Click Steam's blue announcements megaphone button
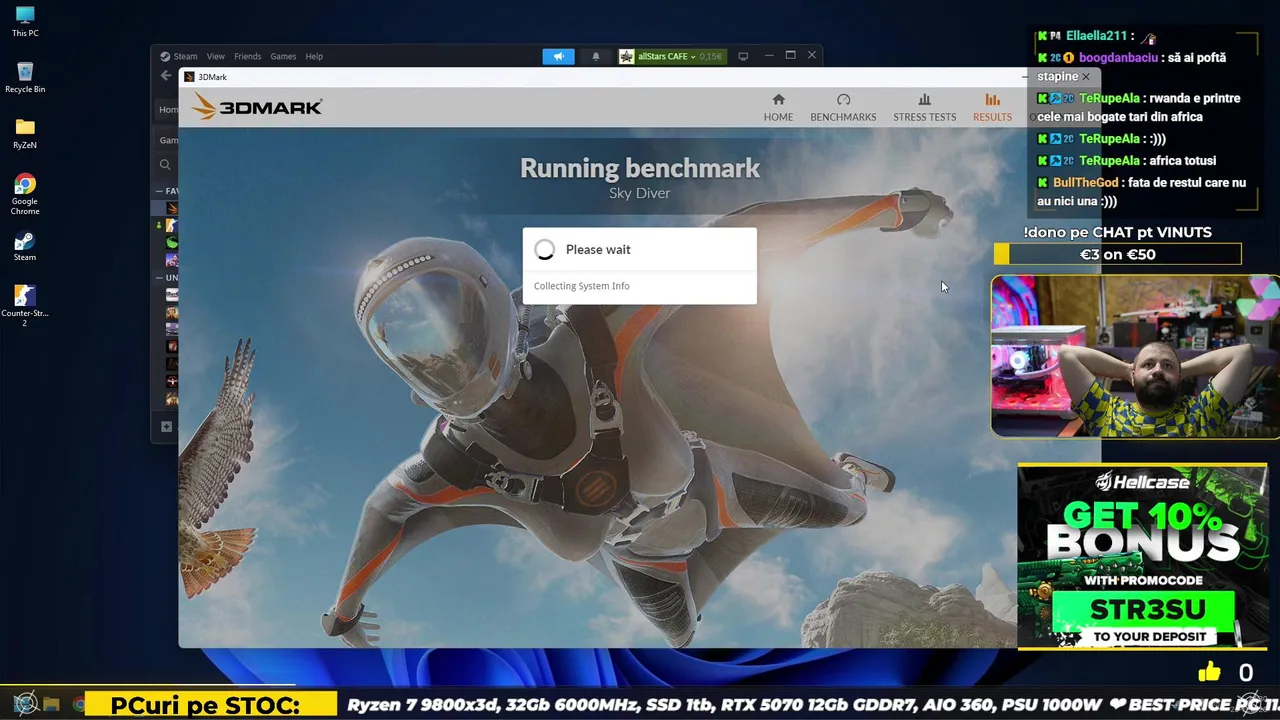1280x720 pixels. click(558, 56)
